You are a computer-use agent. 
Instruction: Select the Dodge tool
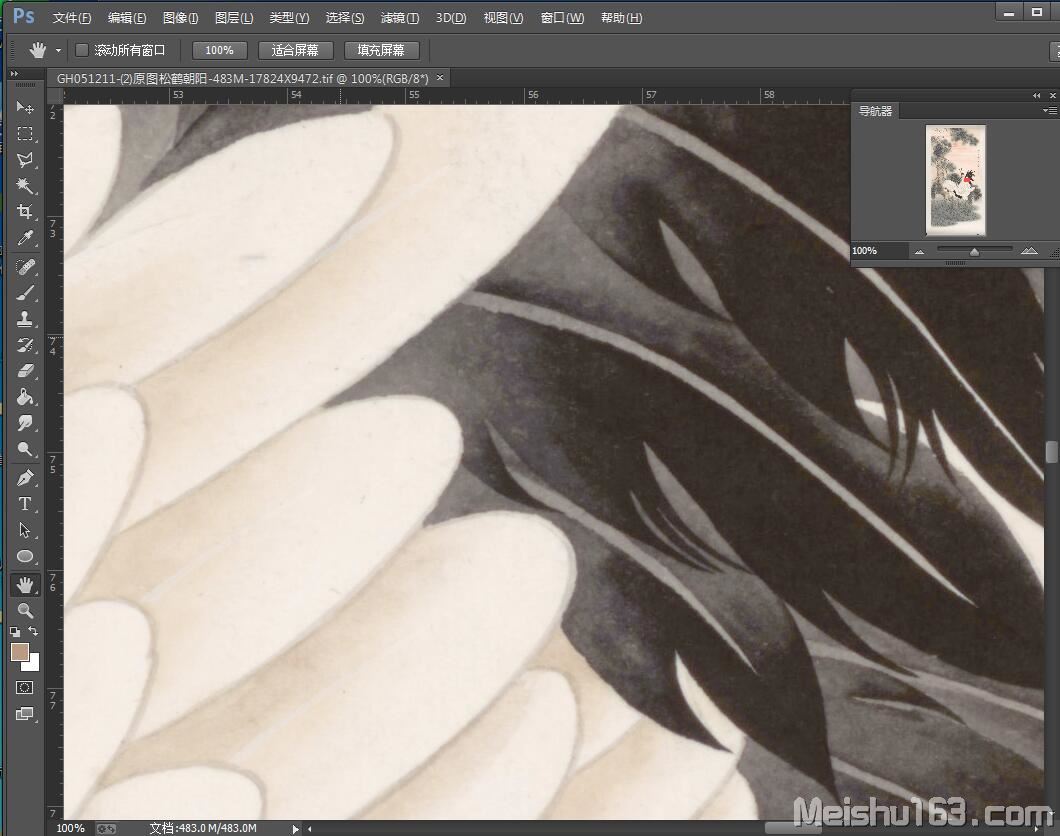(25, 449)
